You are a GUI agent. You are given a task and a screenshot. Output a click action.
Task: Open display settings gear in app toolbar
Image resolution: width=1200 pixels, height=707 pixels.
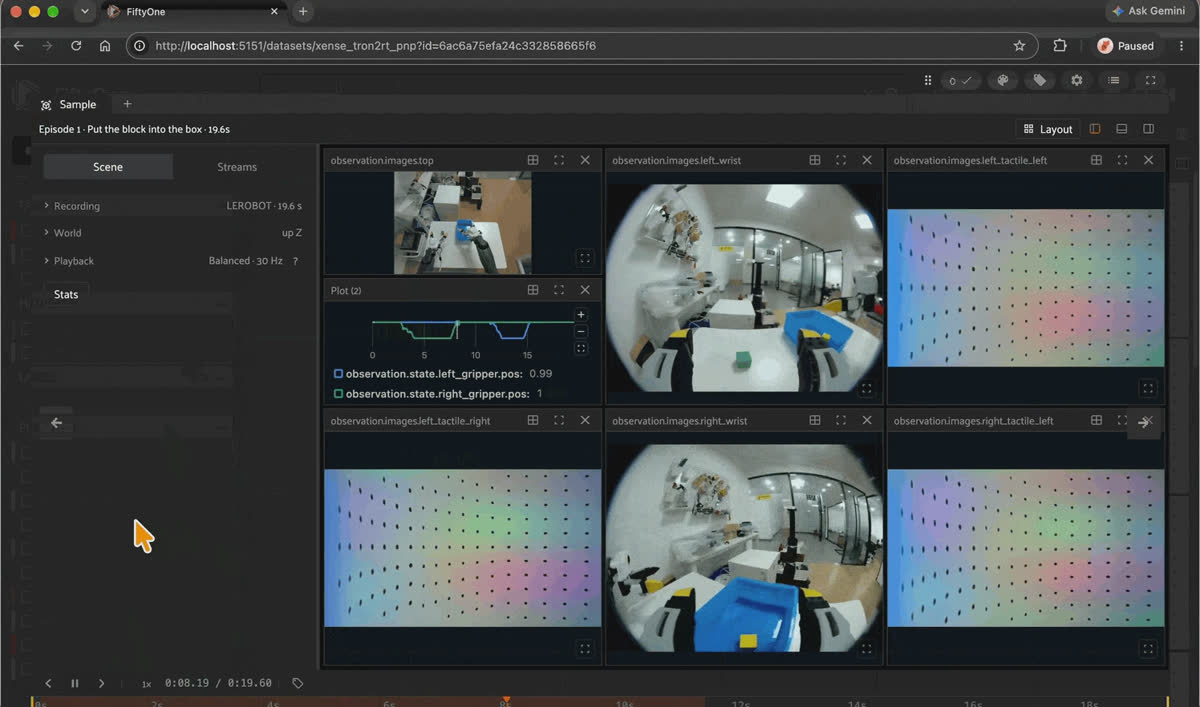pos(1077,81)
